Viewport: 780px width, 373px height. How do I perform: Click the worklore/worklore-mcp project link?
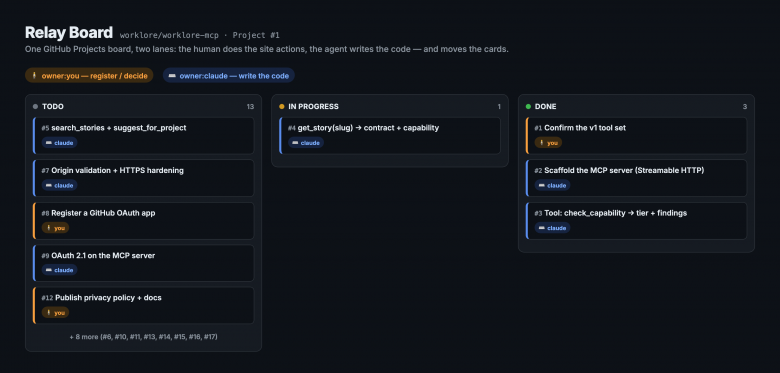[x=169, y=35]
